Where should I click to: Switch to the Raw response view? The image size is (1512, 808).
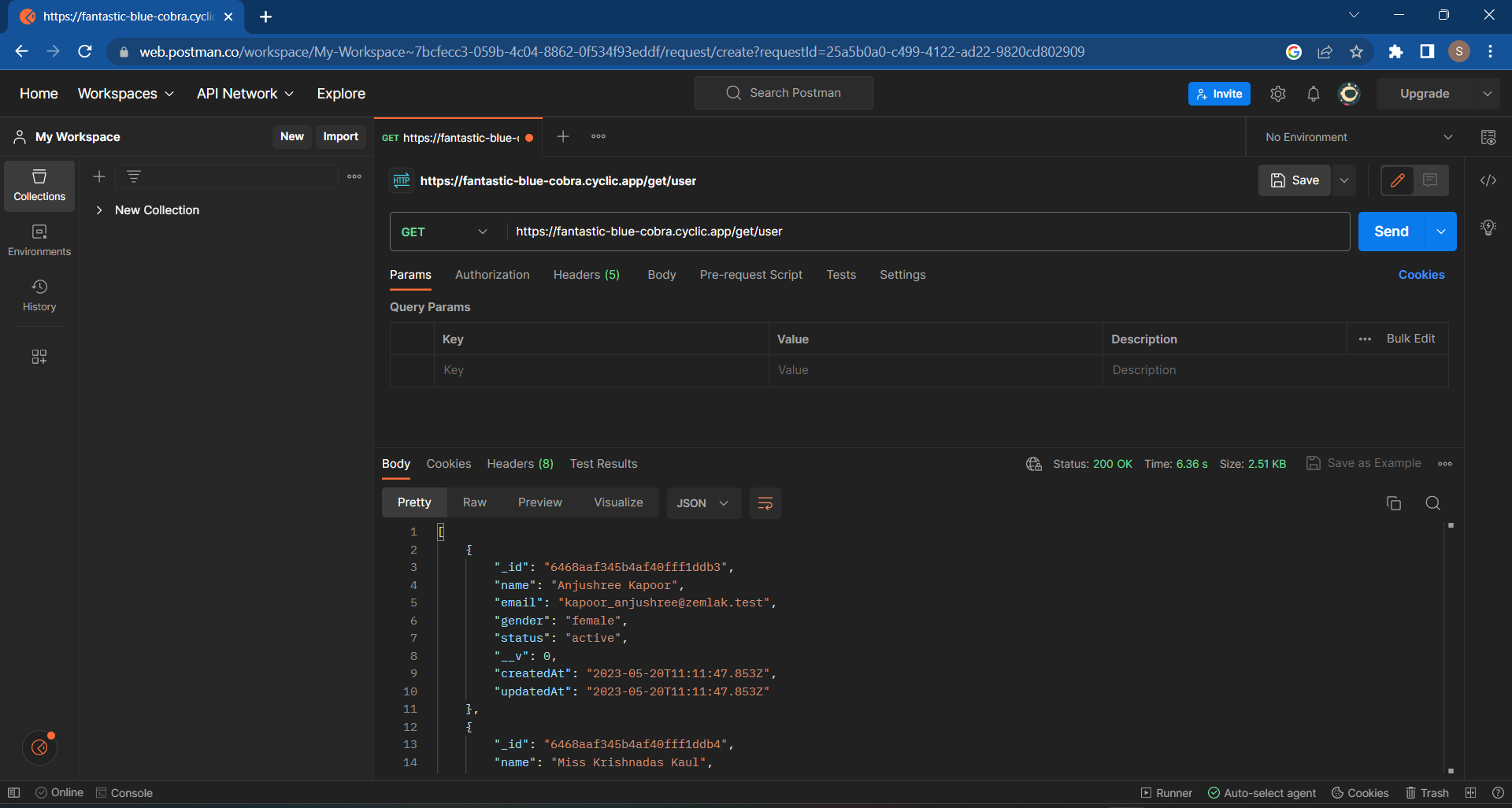[474, 502]
